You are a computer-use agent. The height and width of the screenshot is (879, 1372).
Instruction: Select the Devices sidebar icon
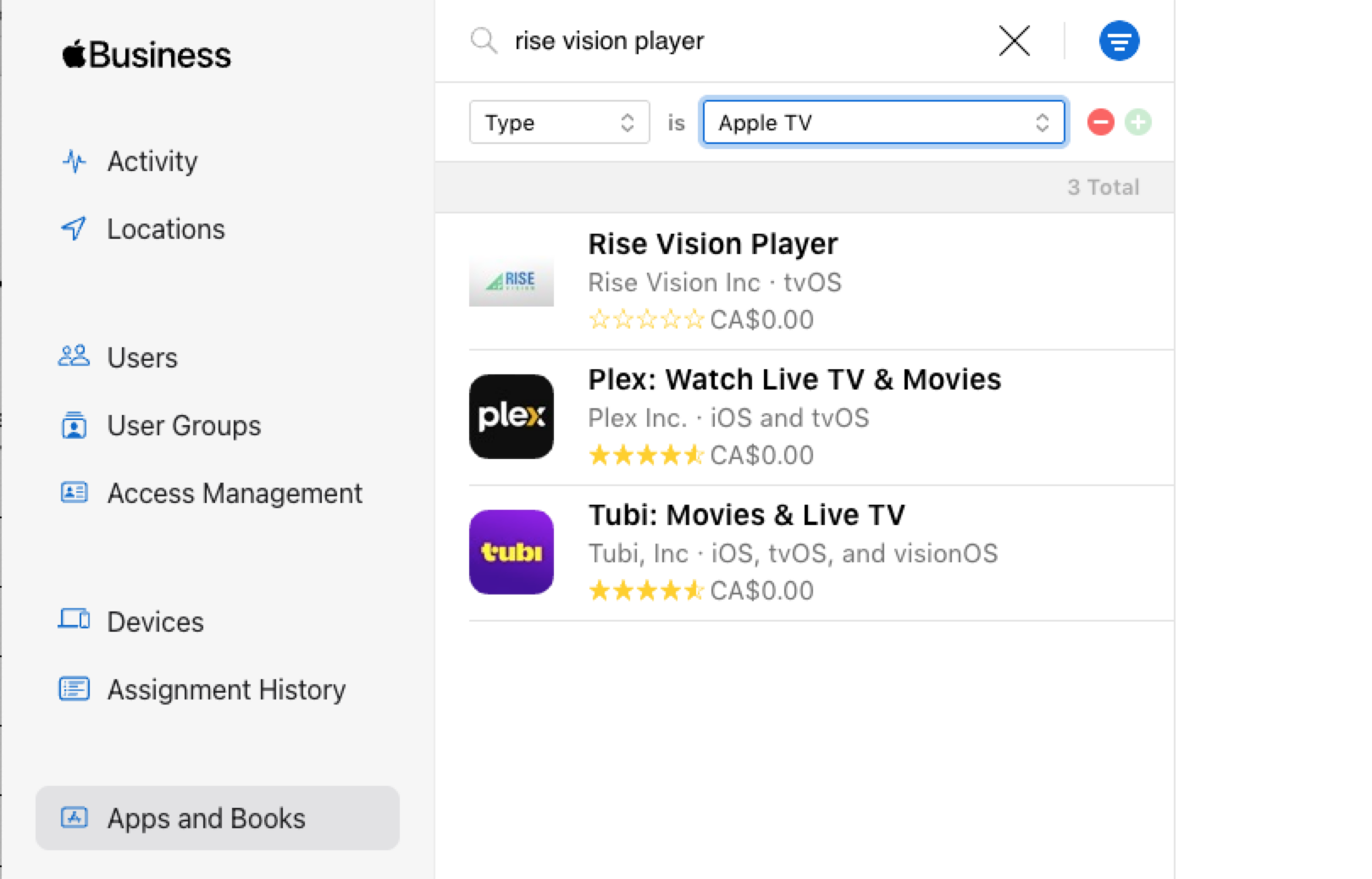[x=75, y=621]
